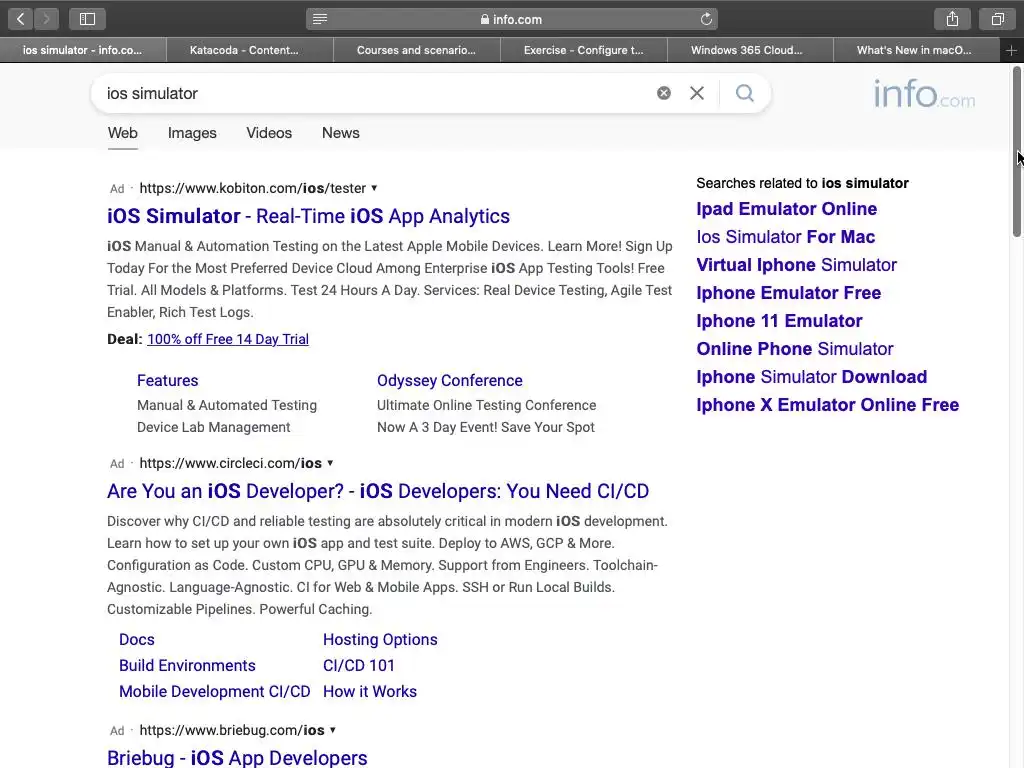Open the Build Environments sitelink
The image size is (1024, 768).
[187, 665]
